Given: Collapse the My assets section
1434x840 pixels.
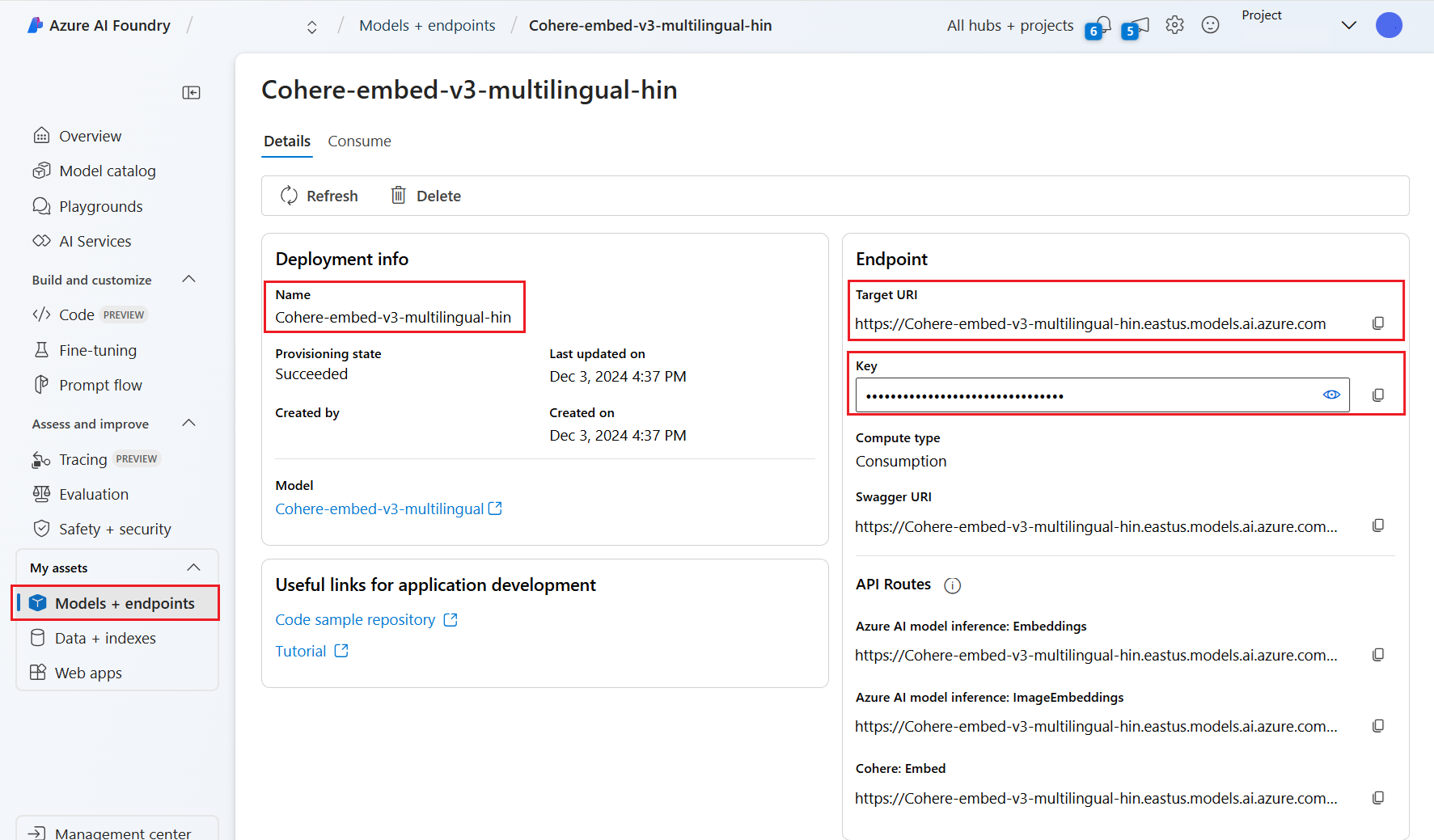Looking at the screenshot, I should tap(193, 568).
